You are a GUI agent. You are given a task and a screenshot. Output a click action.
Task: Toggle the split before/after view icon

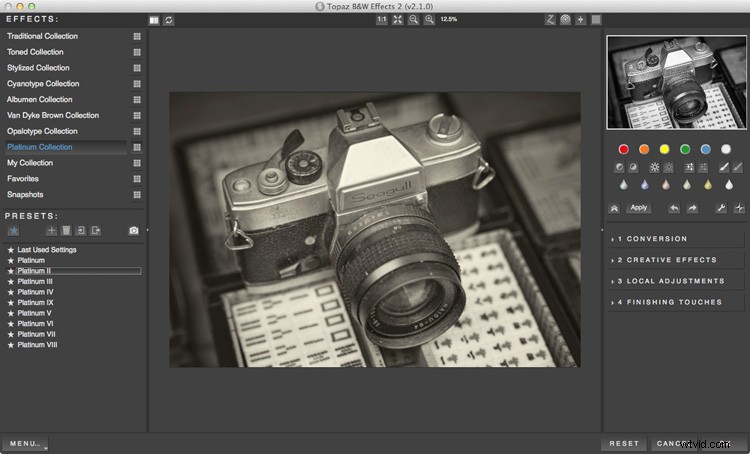[154, 20]
